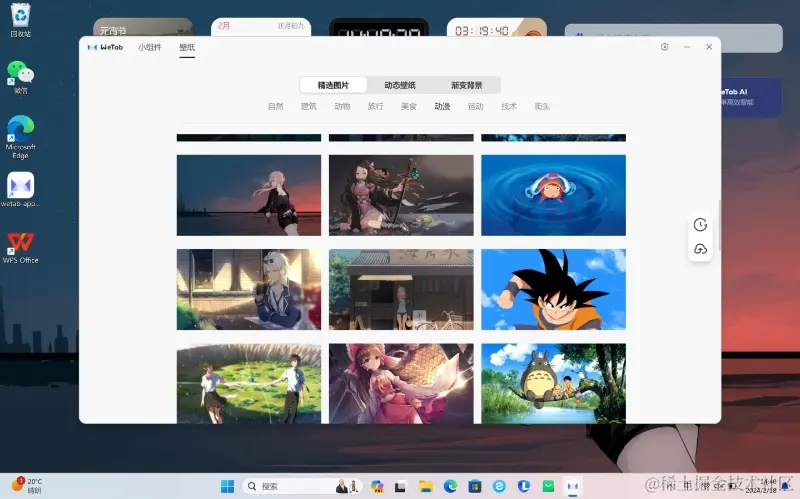Open the Recycle Bin desktop icon
The image size is (800, 499).
(x=20, y=20)
